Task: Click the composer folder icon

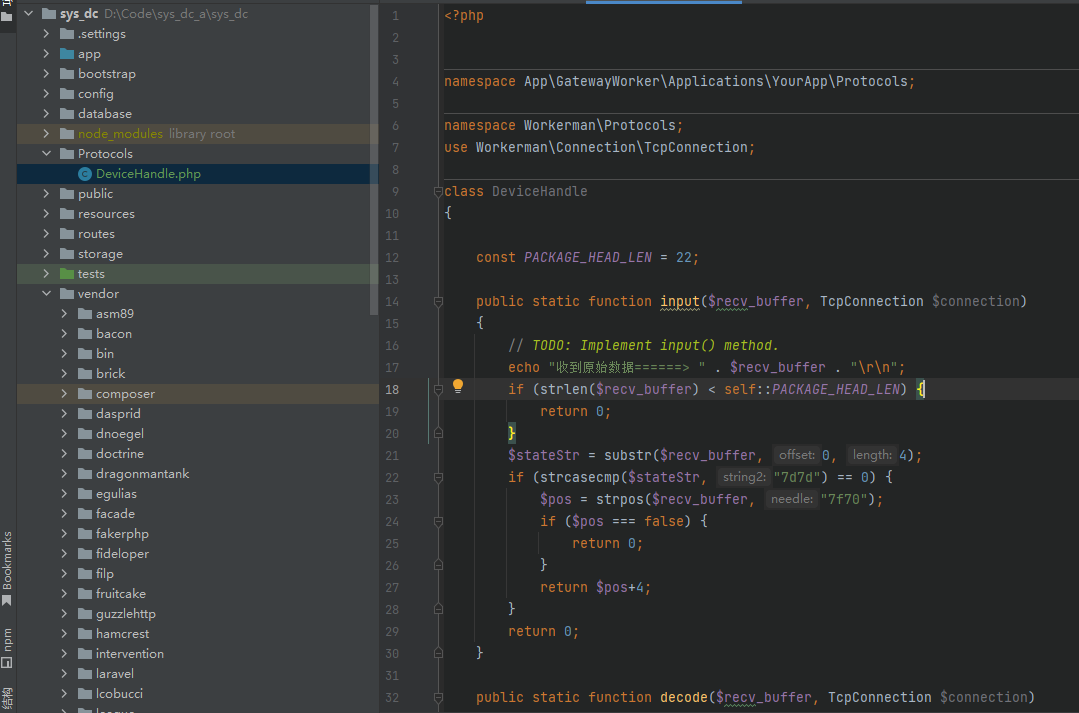Action: click(x=85, y=393)
